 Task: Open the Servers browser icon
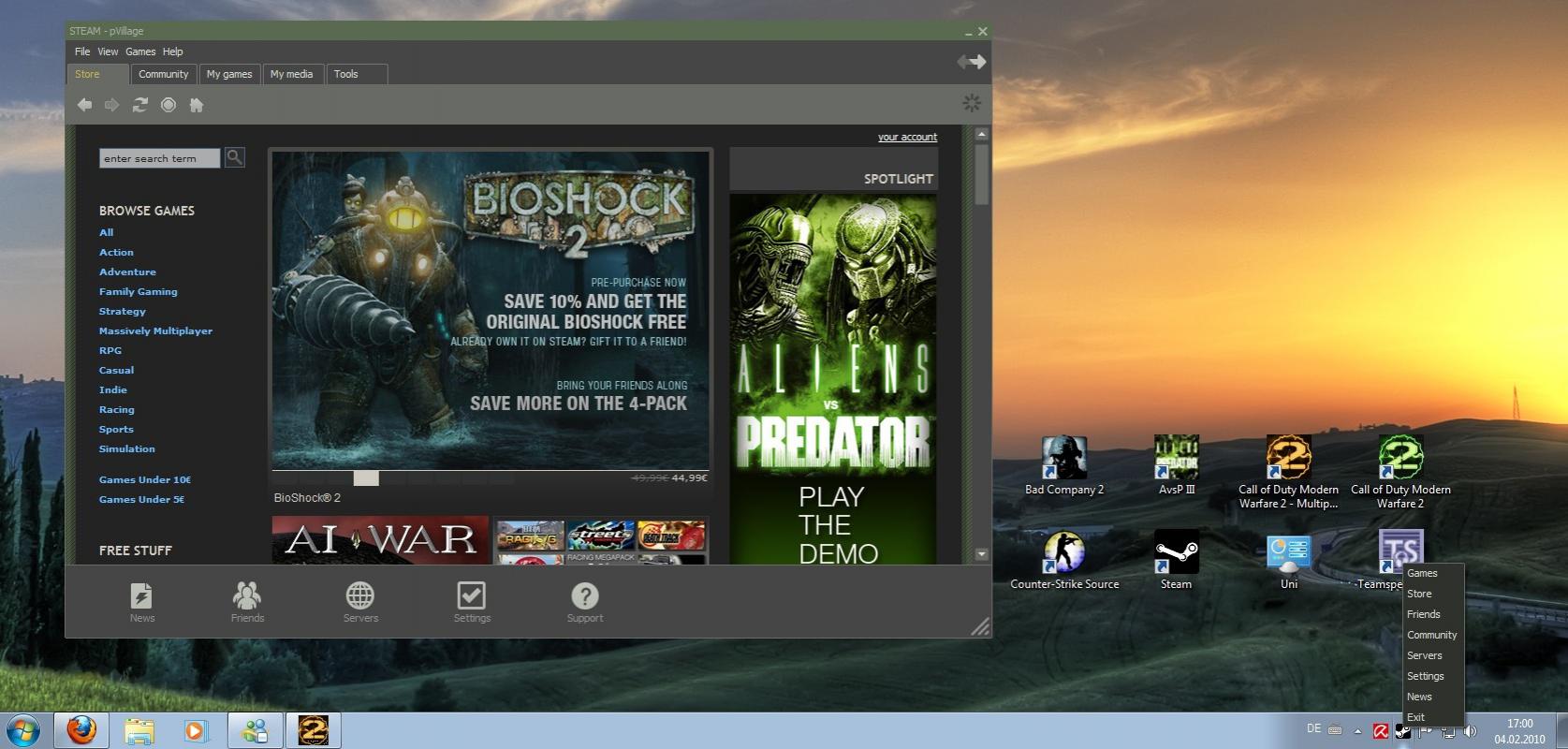tap(360, 602)
